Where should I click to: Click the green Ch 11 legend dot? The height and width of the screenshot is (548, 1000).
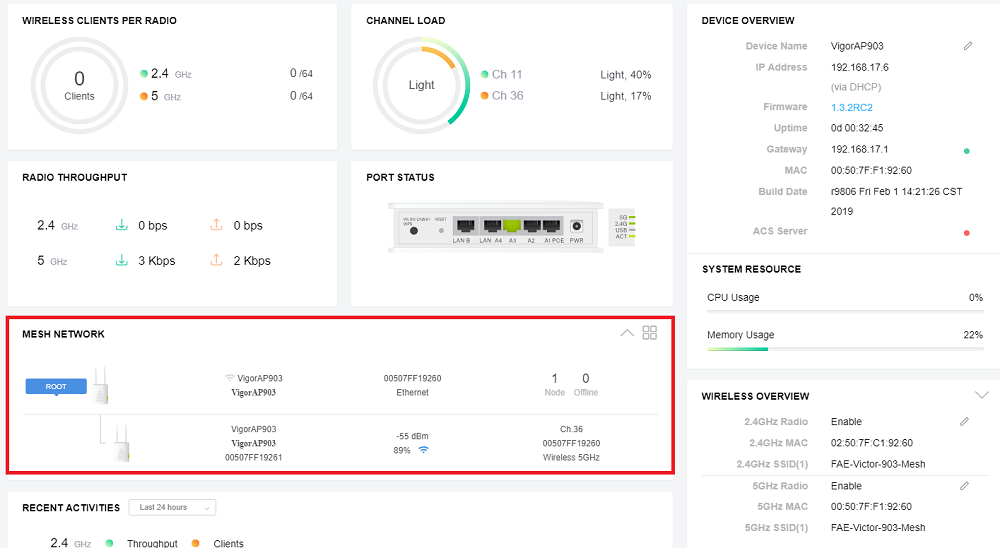[485, 75]
